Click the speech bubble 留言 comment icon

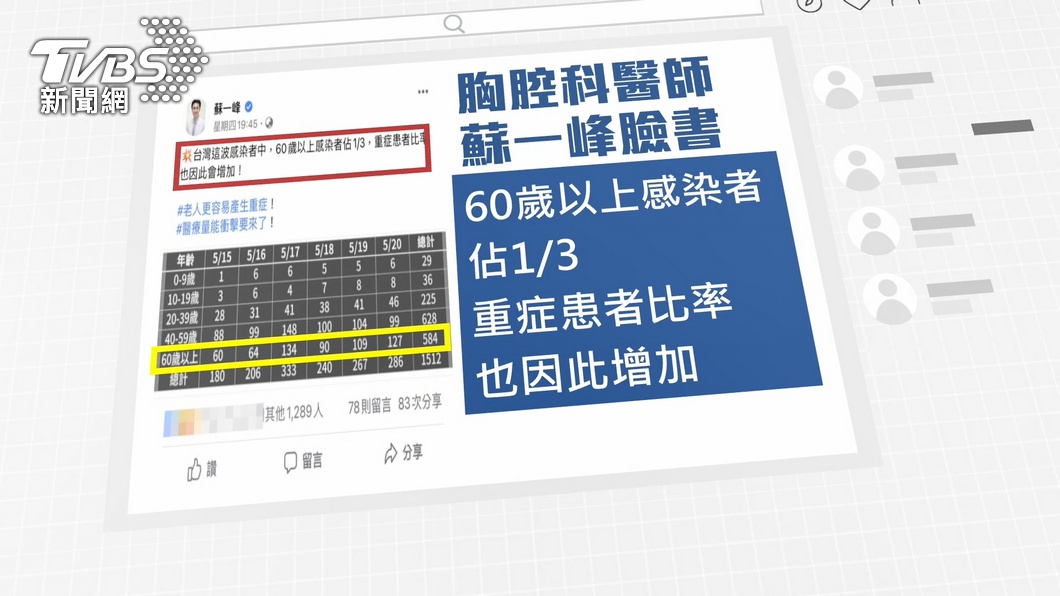pos(290,462)
